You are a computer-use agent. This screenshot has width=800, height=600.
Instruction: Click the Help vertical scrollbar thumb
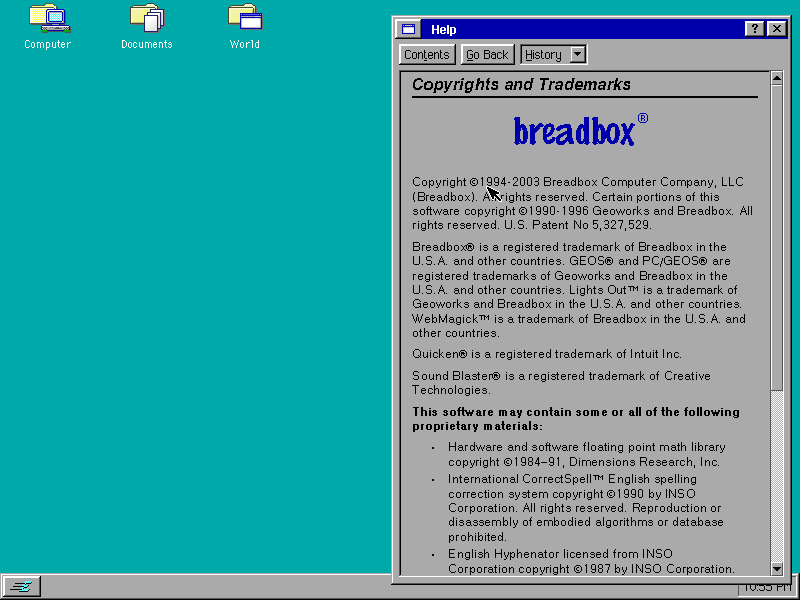point(777,238)
